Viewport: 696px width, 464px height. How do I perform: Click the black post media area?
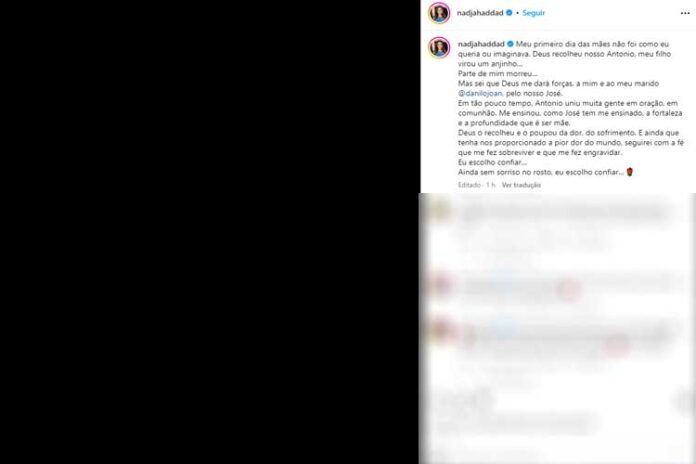pos(210,232)
